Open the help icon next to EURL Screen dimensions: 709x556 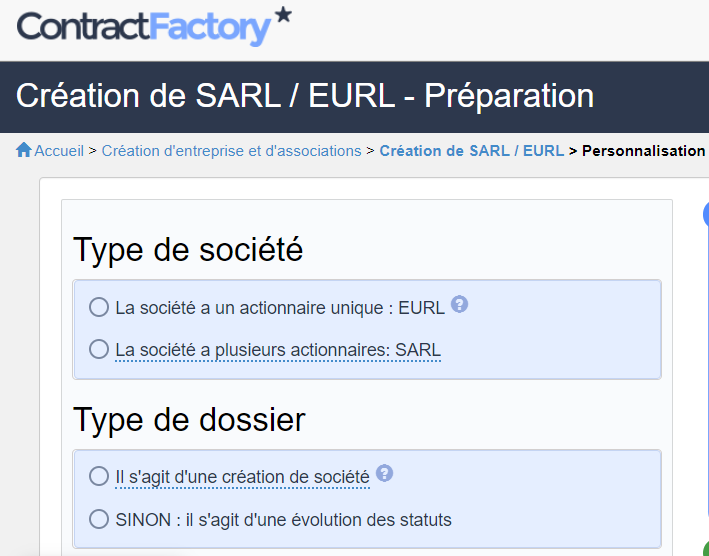[459, 304]
